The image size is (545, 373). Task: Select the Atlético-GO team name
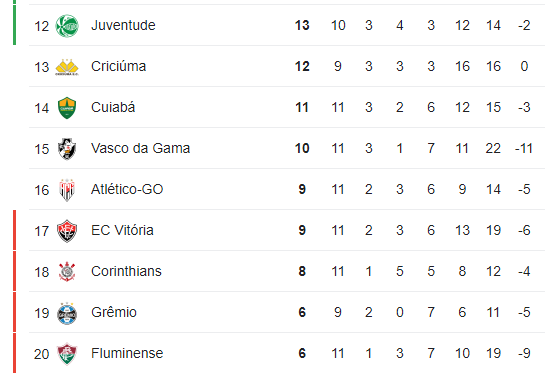coord(127,189)
